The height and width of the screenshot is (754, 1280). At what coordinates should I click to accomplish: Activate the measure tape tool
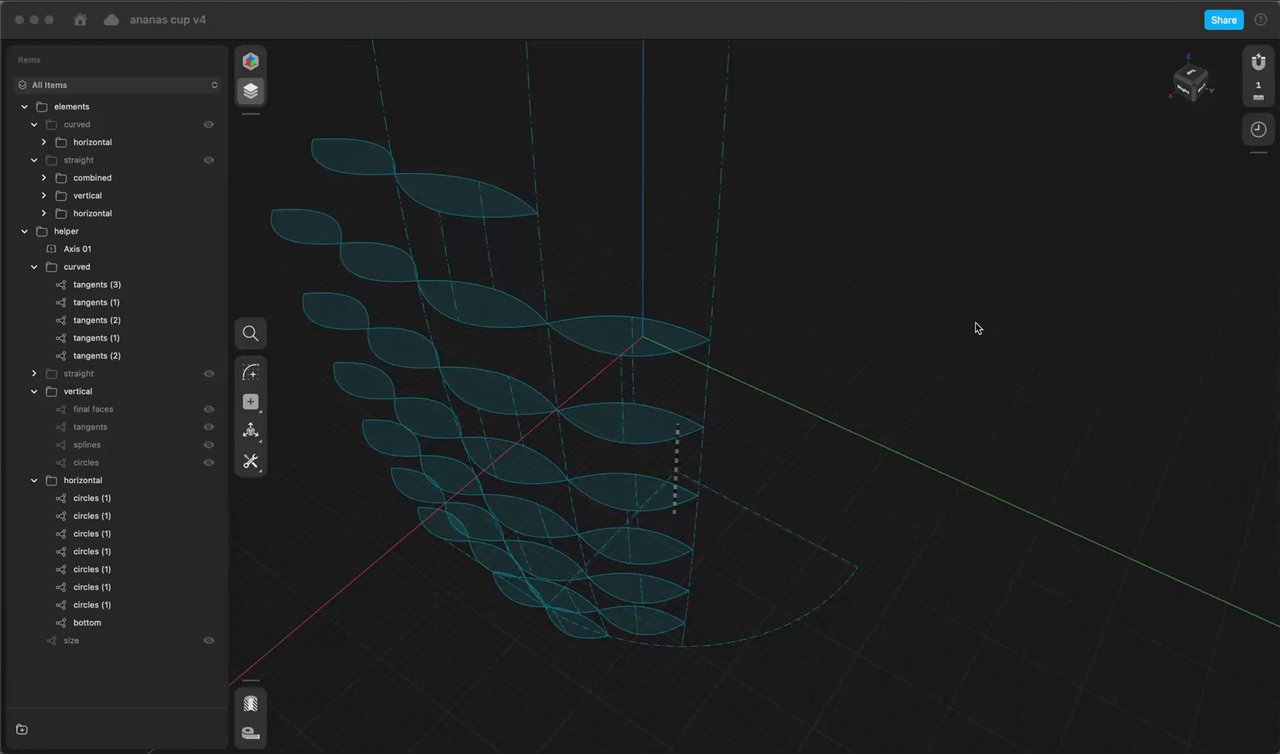pos(251,734)
